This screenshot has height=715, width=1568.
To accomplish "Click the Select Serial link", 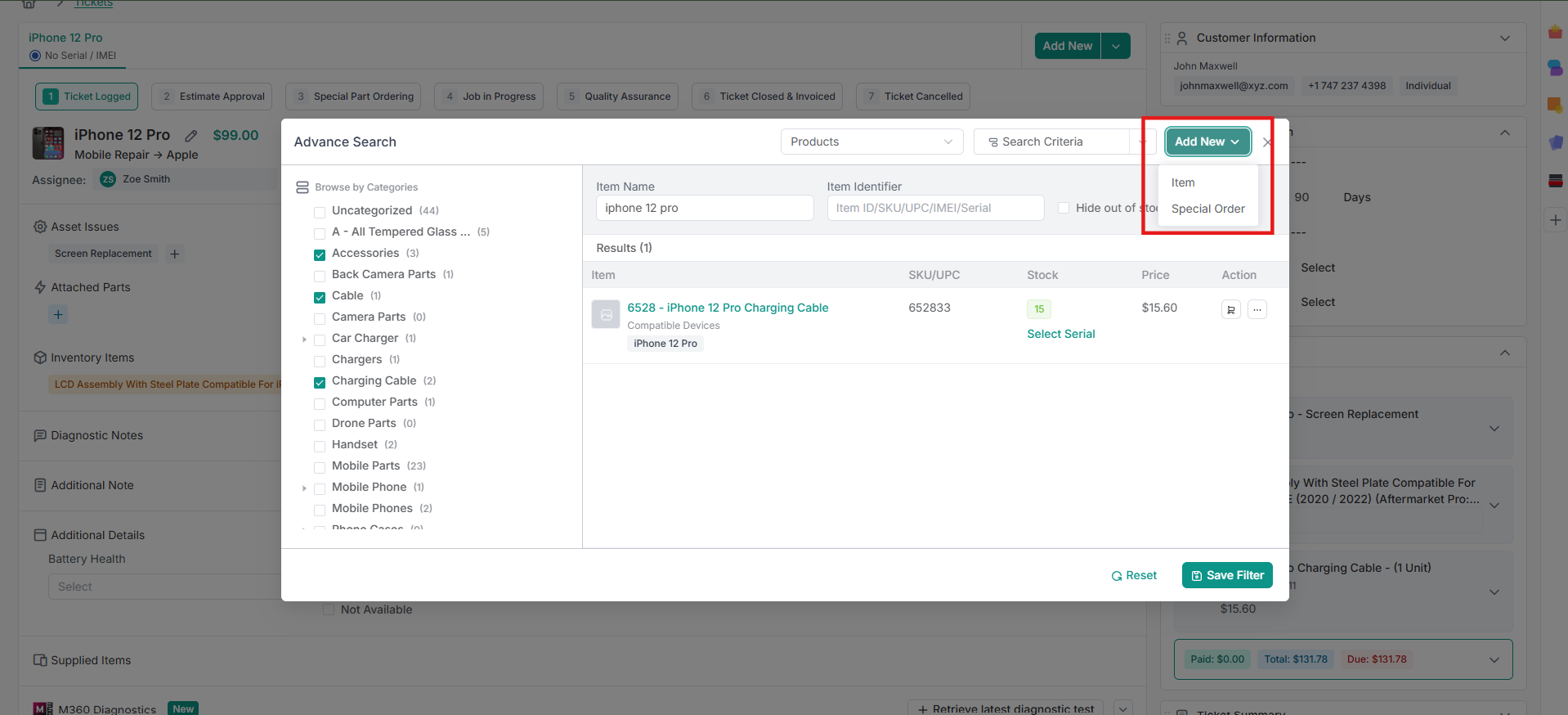I will click(1061, 334).
